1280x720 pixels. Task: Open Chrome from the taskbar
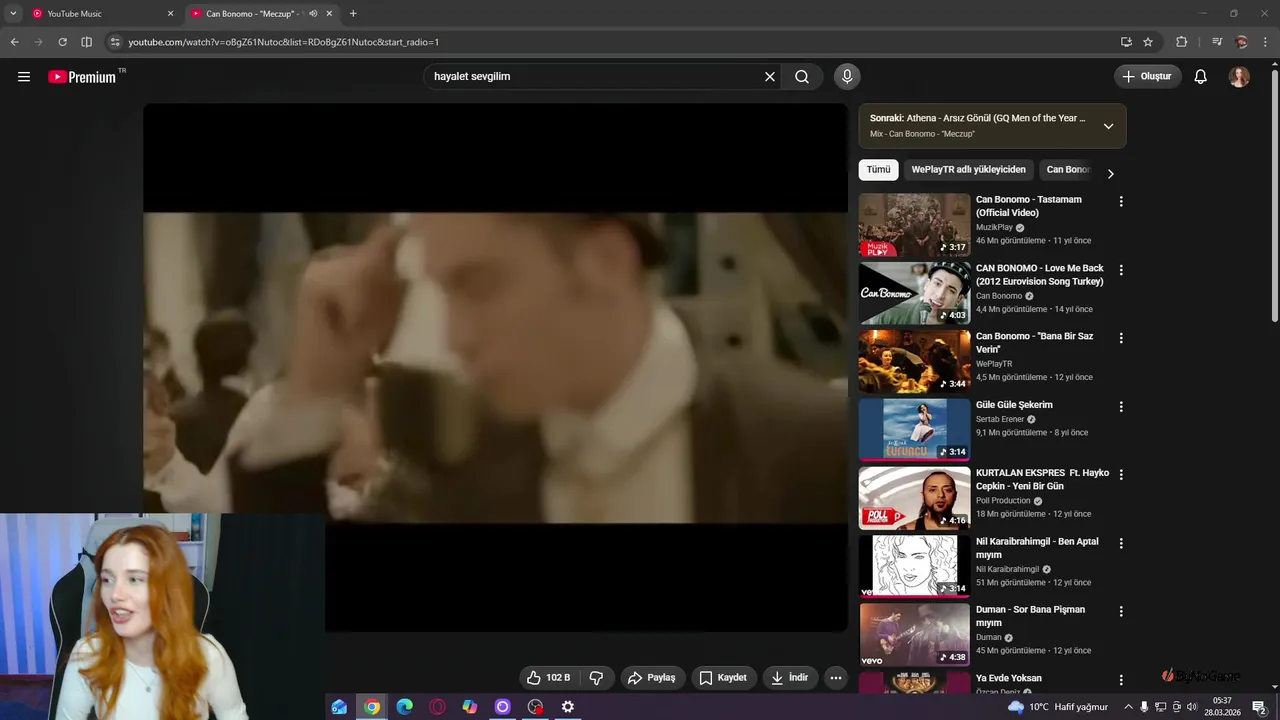pyautogui.click(x=372, y=707)
